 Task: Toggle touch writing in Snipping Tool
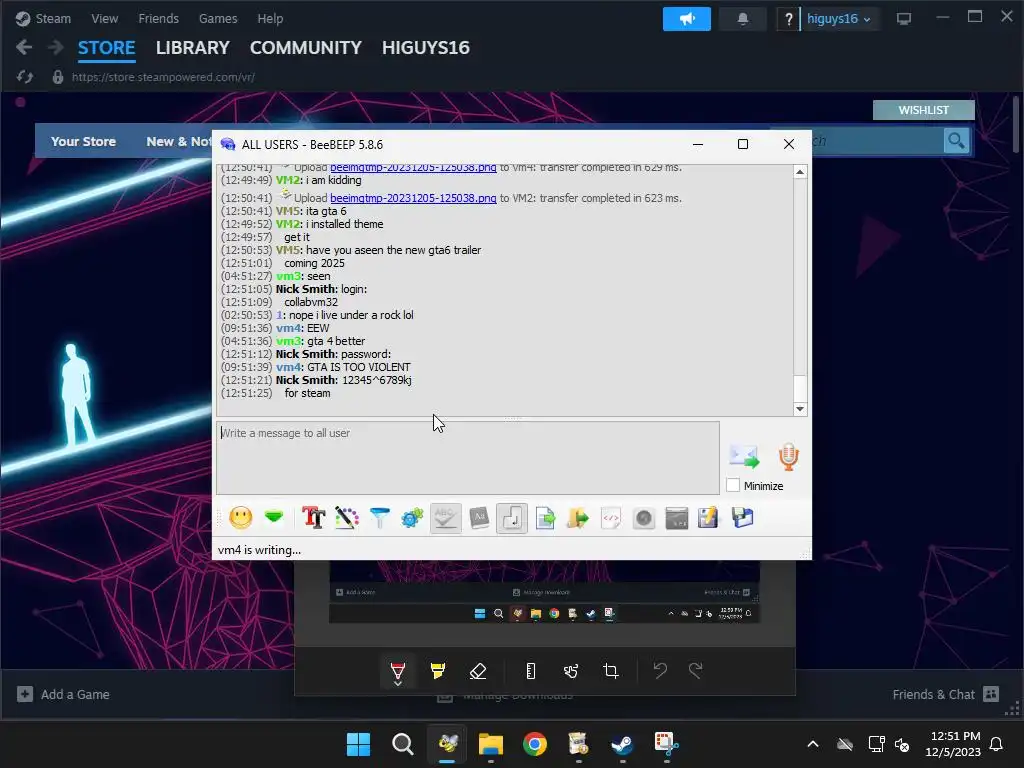571,671
